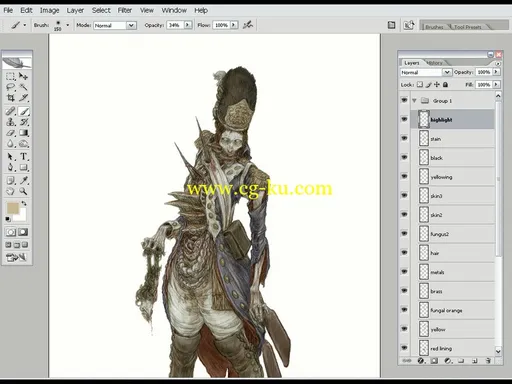Screen dimensions: 512x384
Task: Select the Type tool
Action: tap(23, 156)
